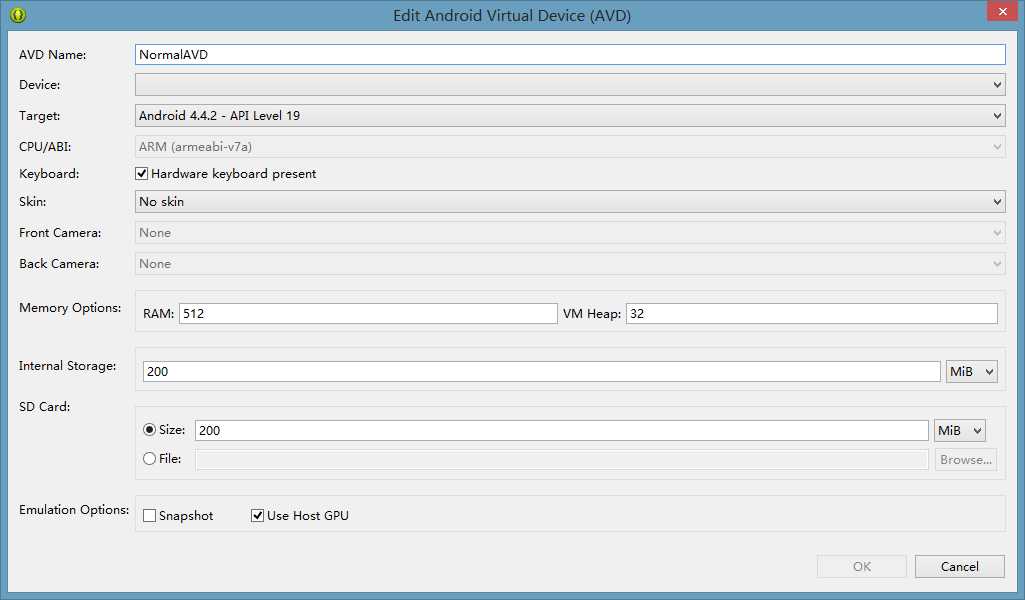Open the CPU/ABI dropdown
Viewport: 1025px width, 600px height.
[569, 146]
